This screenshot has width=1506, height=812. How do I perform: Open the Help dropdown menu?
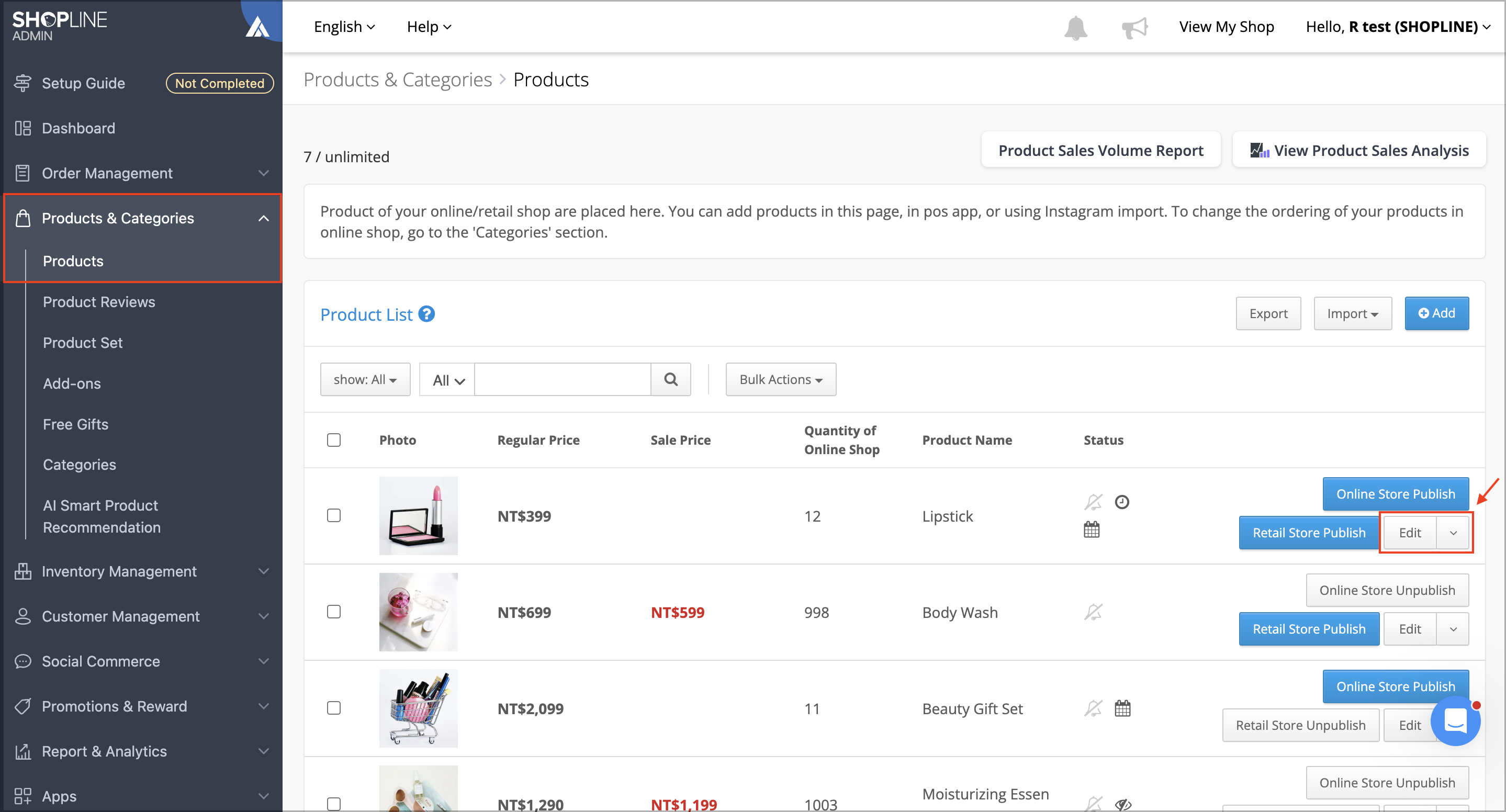429,27
